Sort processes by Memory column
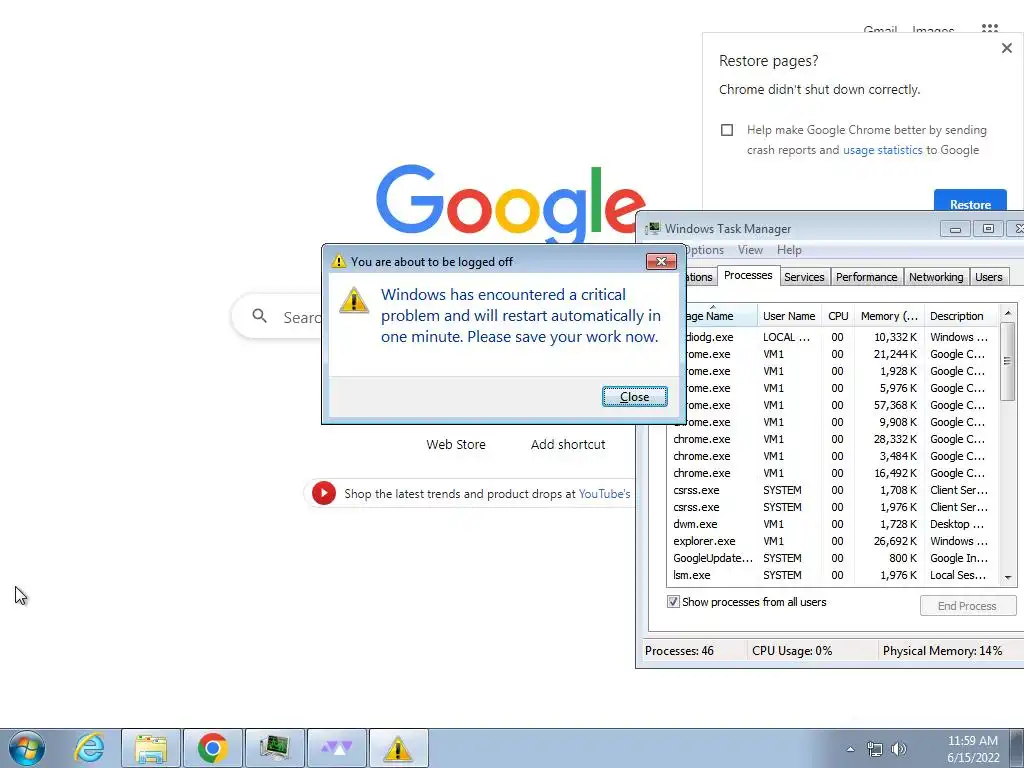1024x768 pixels. click(889, 316)
